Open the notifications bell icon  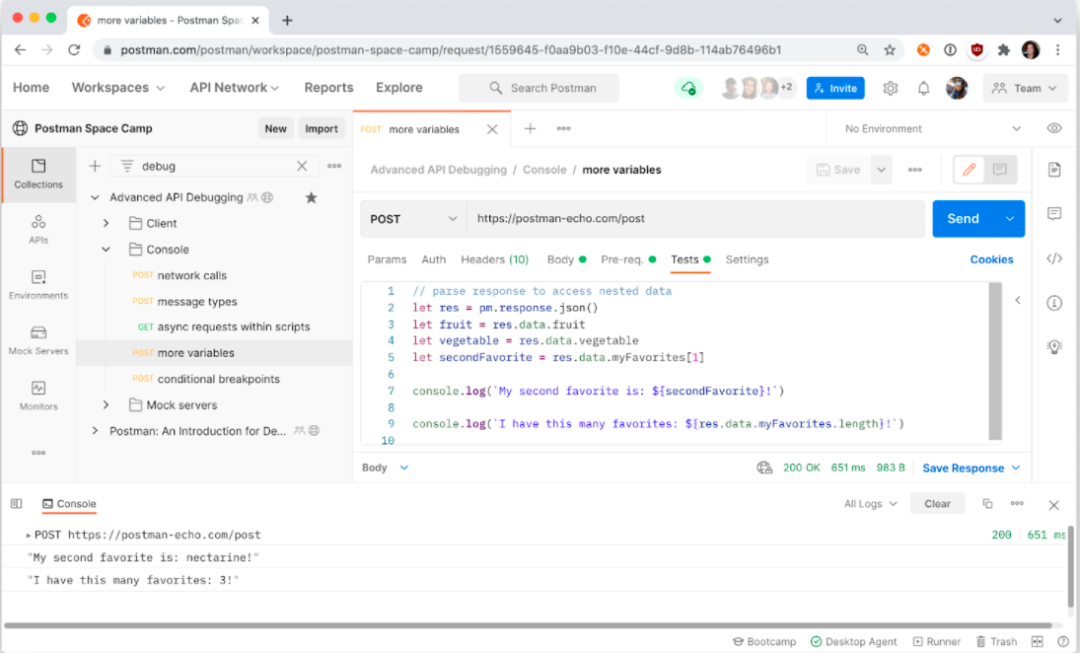point(924,88)
